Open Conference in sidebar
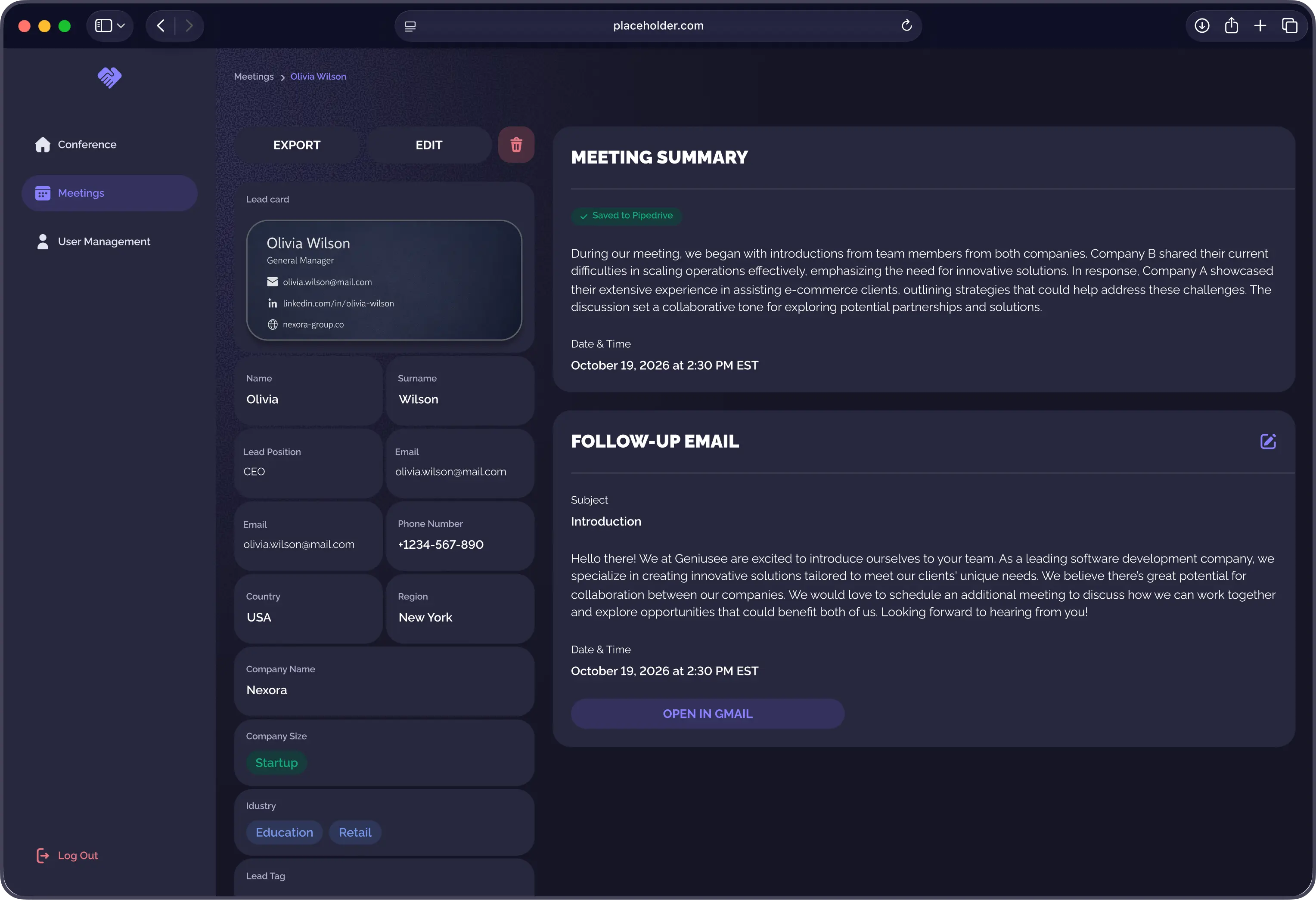 click(x=87, y=144)
